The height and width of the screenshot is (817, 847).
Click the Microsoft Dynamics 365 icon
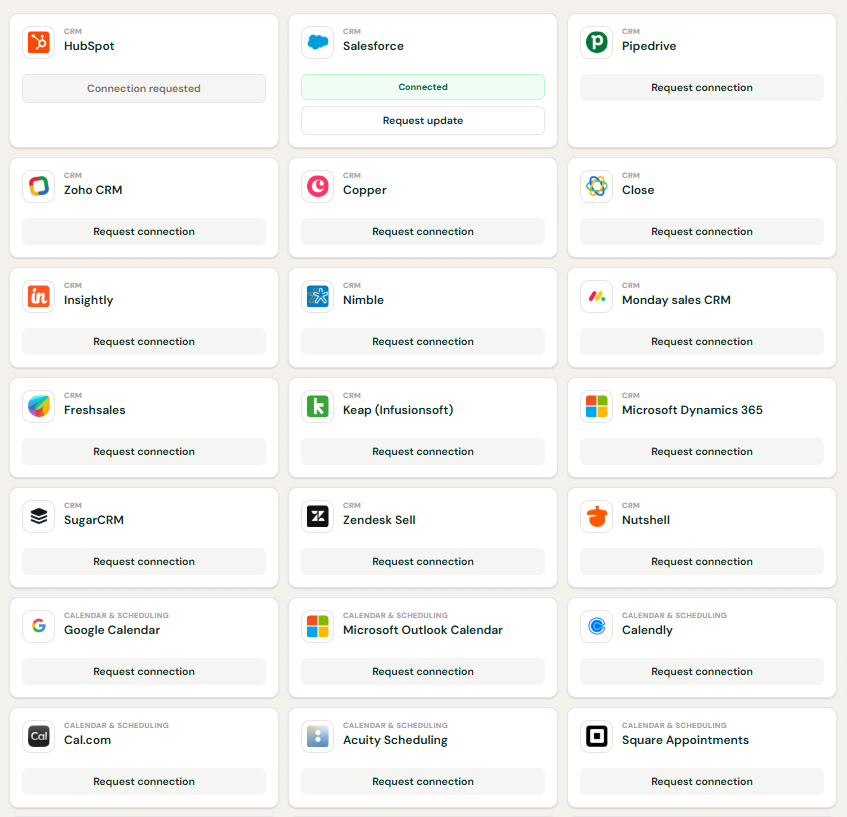click(x=596, y=406)
